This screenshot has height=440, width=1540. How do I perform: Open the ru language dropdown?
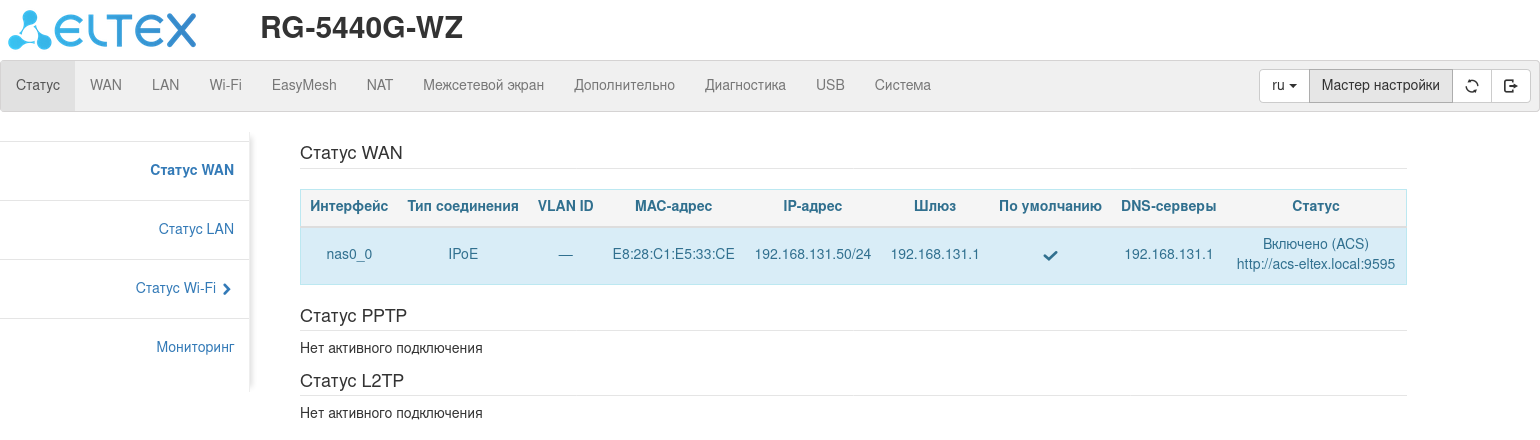pyautogui.click(x=1284, y=86)
